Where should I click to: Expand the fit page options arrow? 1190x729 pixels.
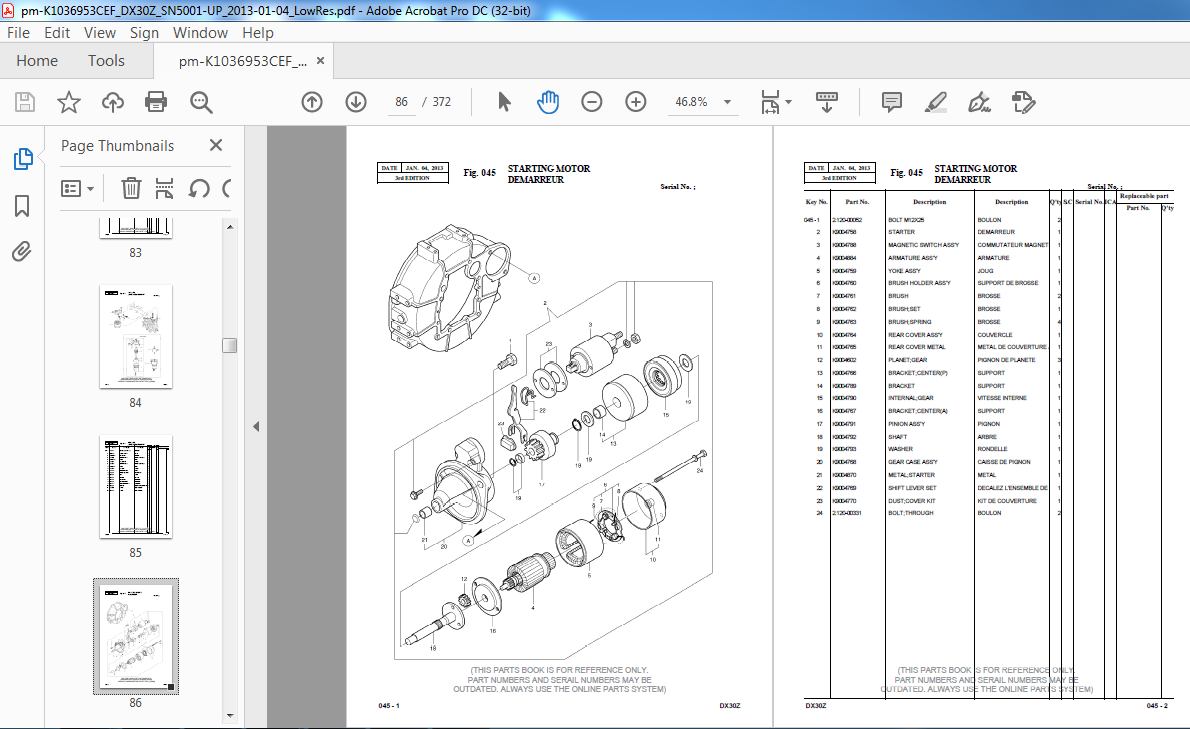[x=789, y=102]
